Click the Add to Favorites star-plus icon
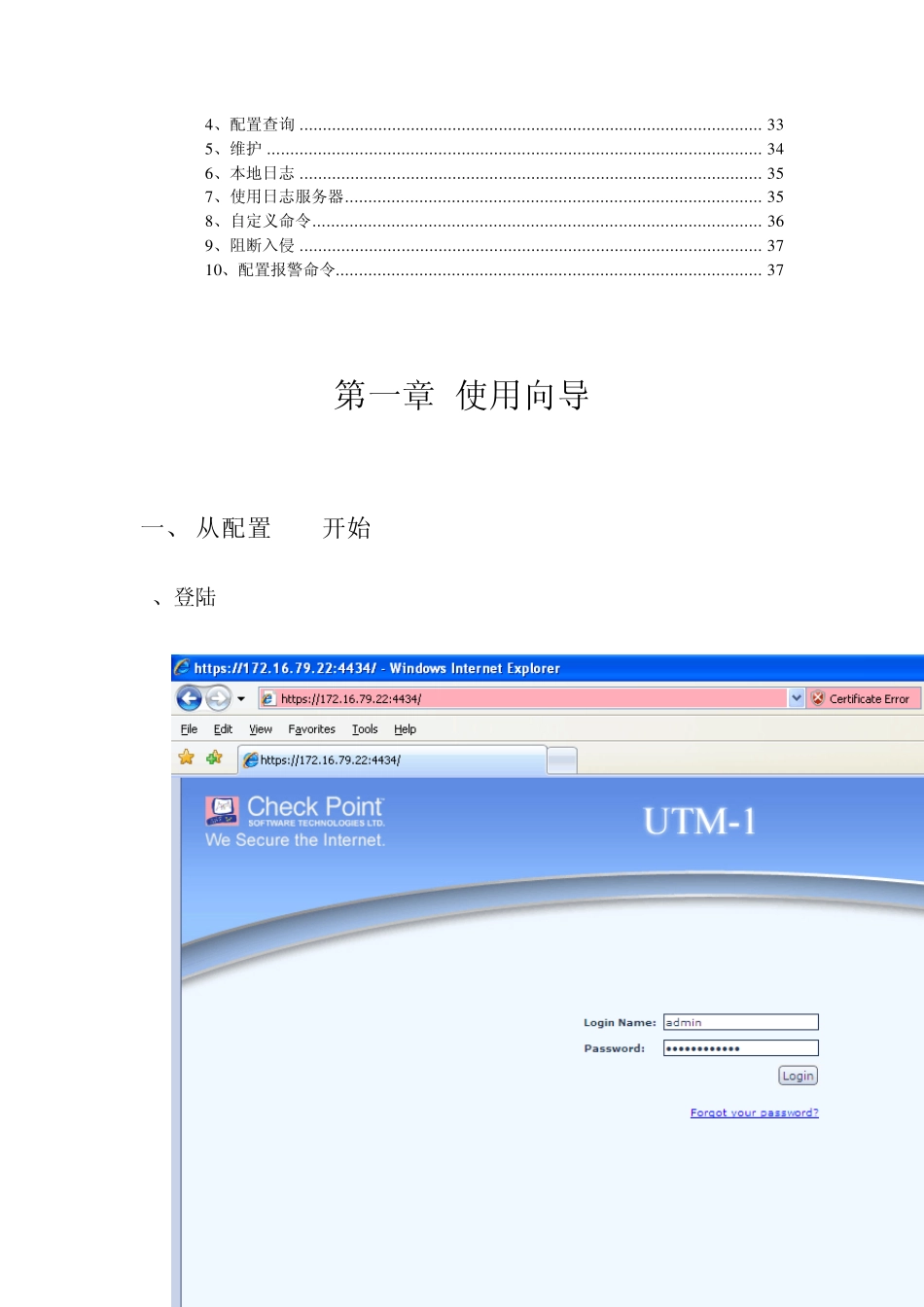Image resolution: width=924 pixels, height=1307 pixels. (215, 757)
